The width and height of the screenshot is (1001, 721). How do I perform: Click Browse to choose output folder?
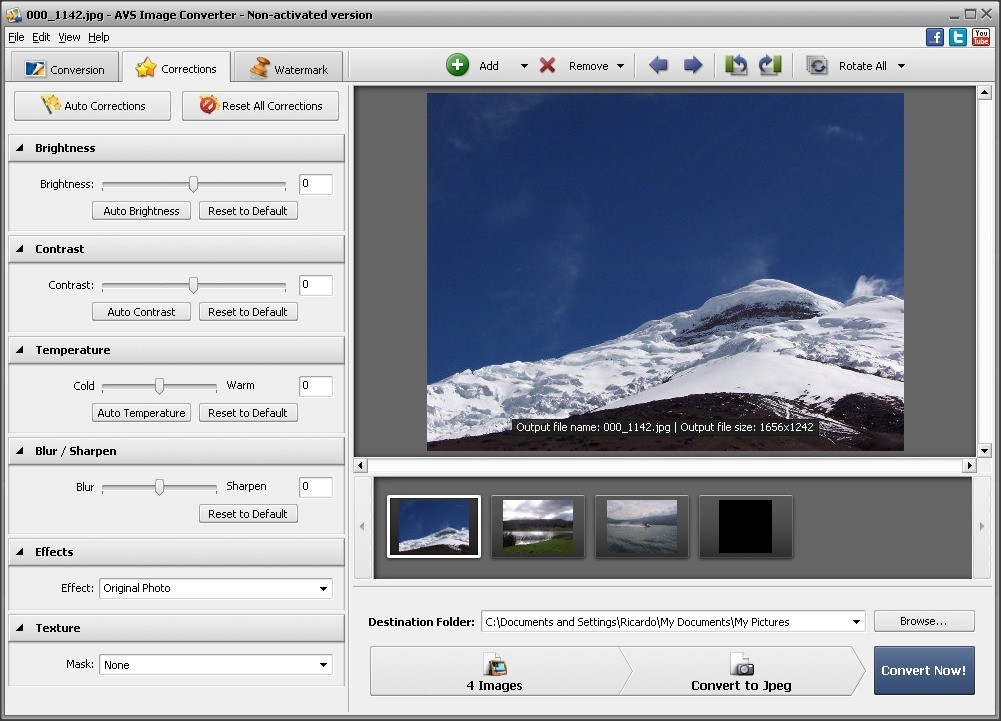point(922,621)
